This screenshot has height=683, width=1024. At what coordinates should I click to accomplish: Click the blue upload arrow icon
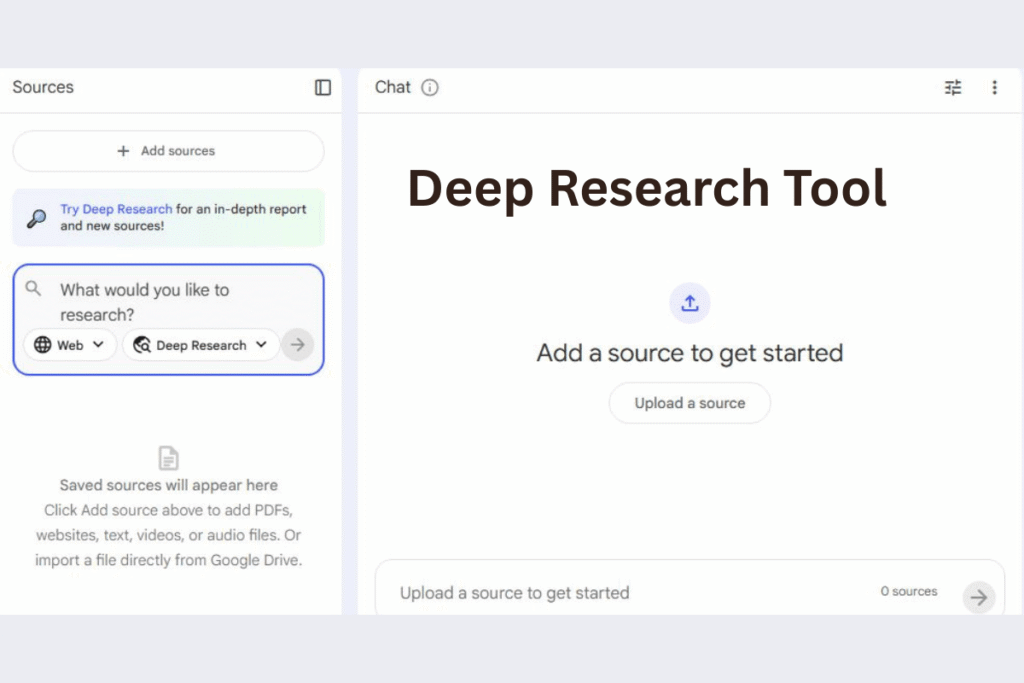point(690,303)
